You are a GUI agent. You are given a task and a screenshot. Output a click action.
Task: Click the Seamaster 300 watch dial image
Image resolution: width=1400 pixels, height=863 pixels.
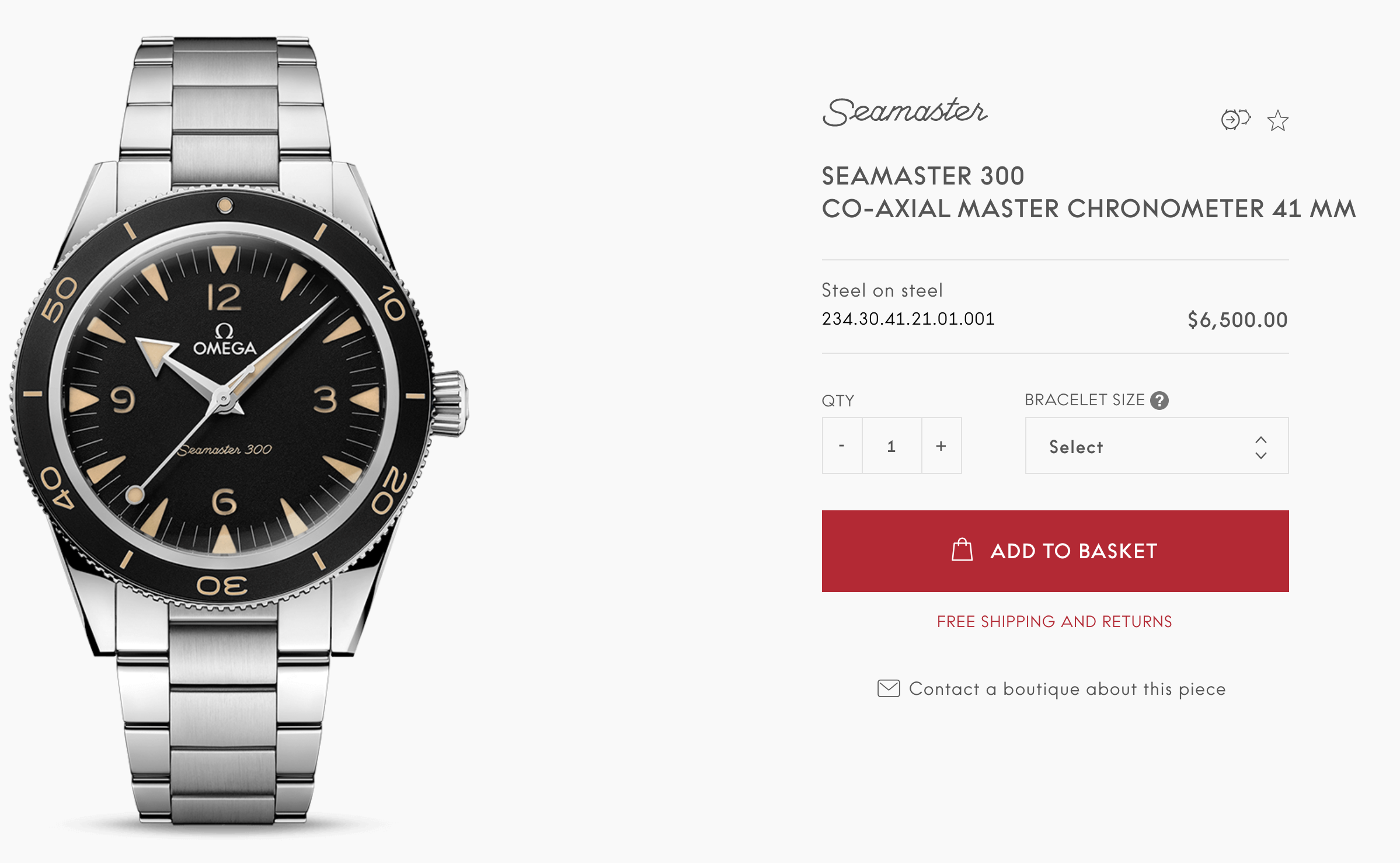[x=225, y=397]
